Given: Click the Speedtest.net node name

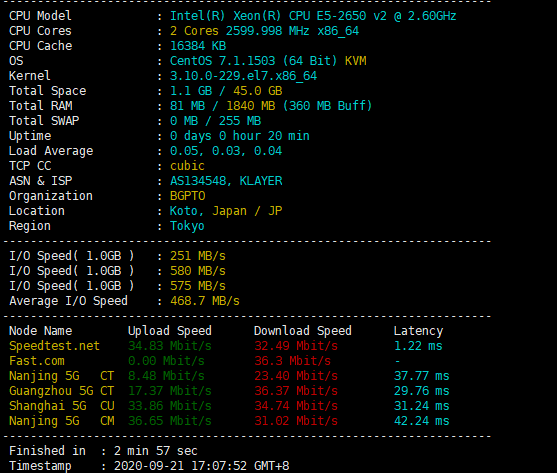Looking at the screenshot, I should click(x=54, y=346).
